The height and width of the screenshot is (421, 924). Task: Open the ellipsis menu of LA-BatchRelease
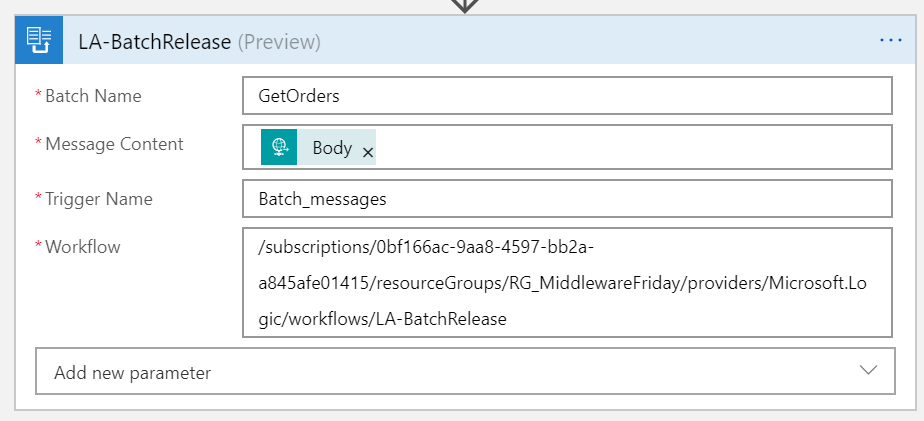[x=890, y=40]
